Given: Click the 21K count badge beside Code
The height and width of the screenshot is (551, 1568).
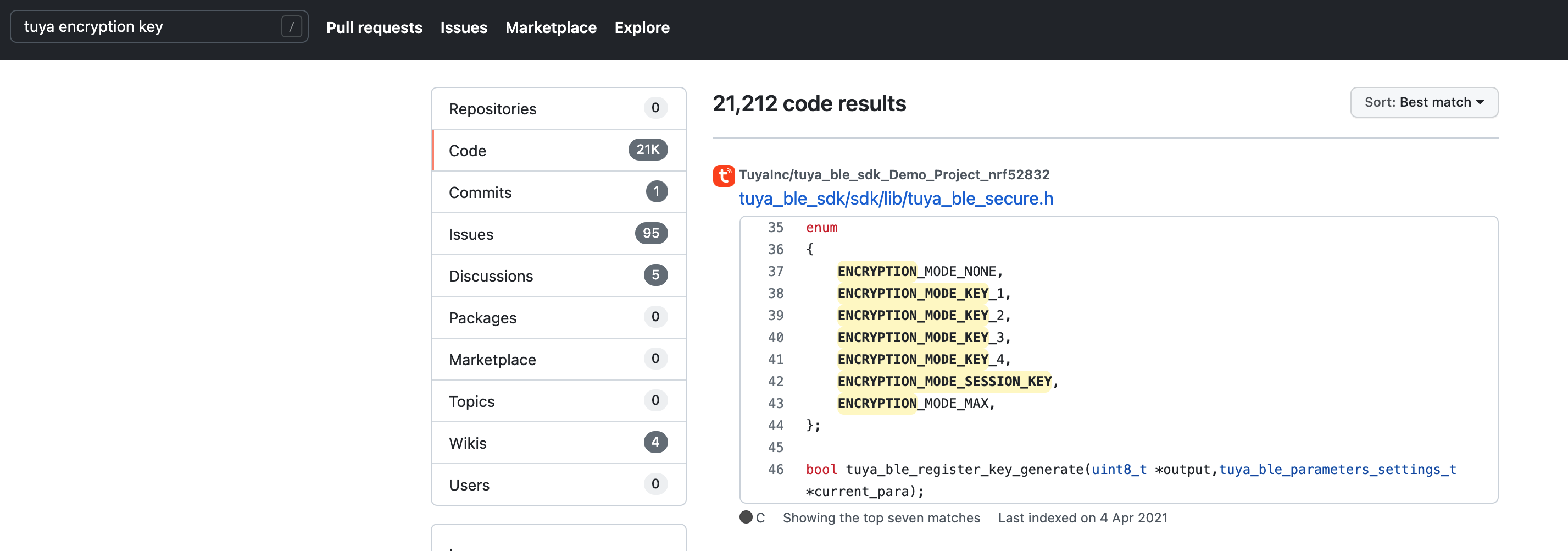Looking at the screenshot, I should click(x=648, y=150).
